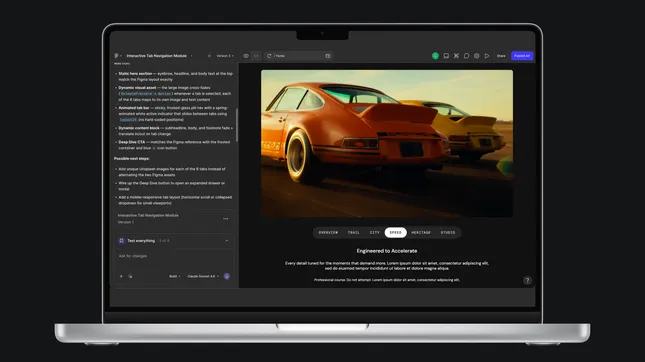
Task: Open the Figma logo main menu
Action: (x=117, y=56)
